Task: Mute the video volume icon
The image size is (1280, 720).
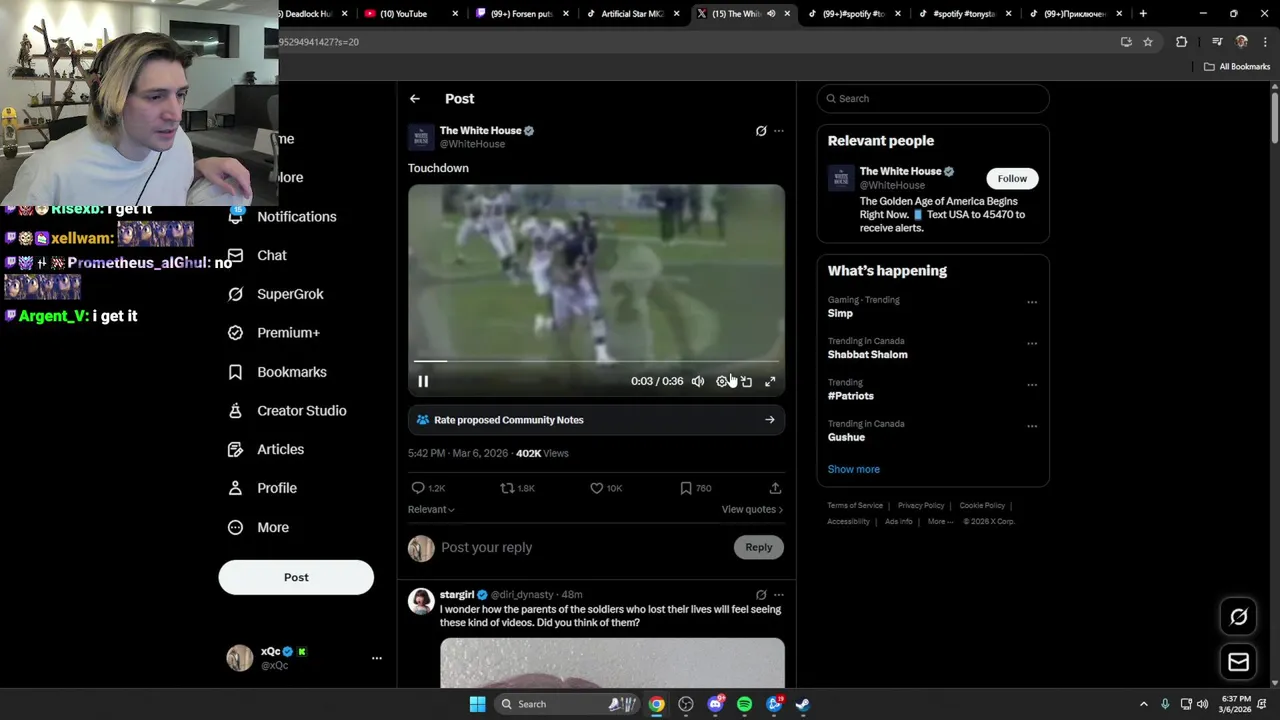Action: coord(698,381)
